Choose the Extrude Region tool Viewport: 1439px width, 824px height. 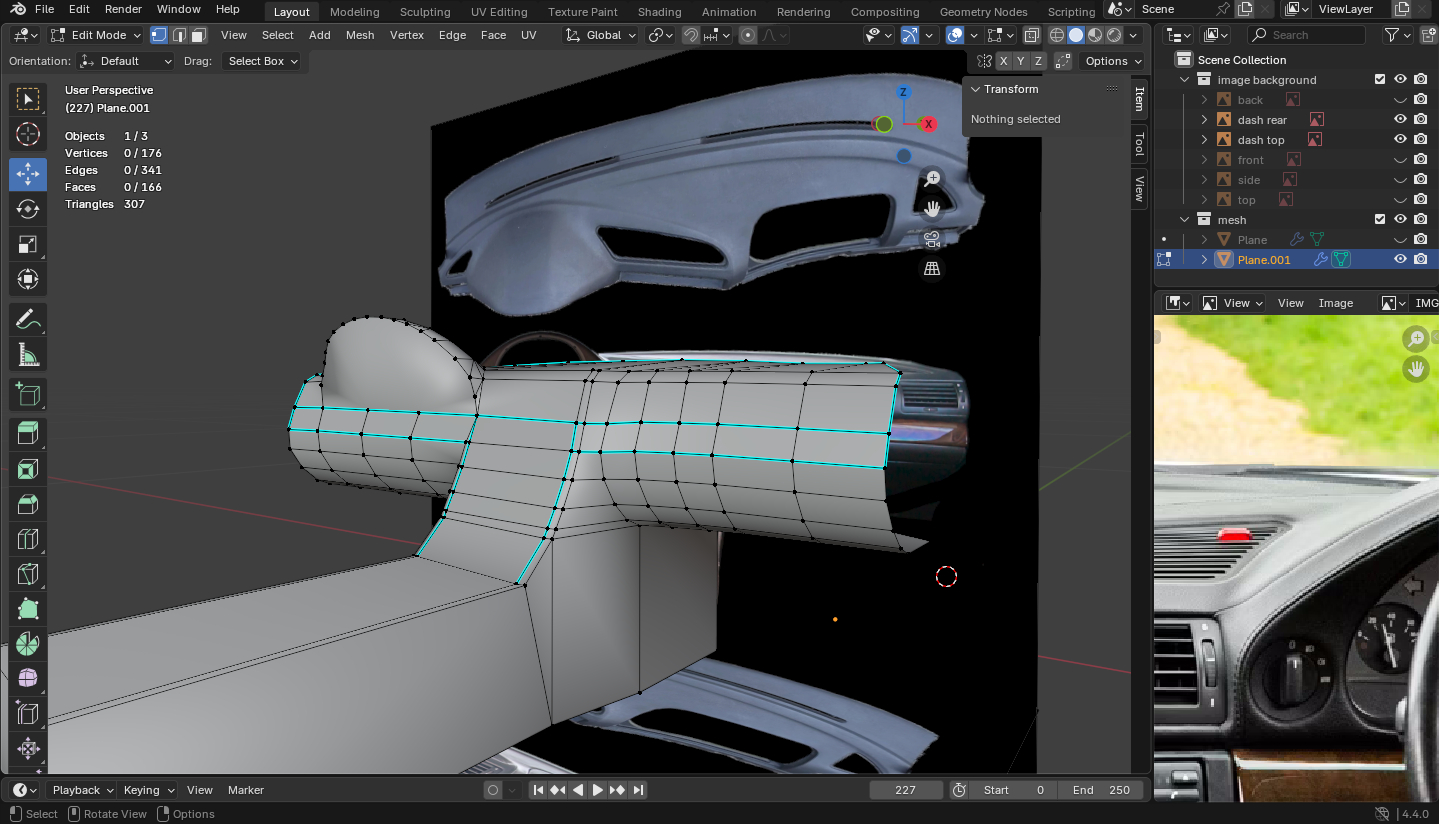pos(28,433)
